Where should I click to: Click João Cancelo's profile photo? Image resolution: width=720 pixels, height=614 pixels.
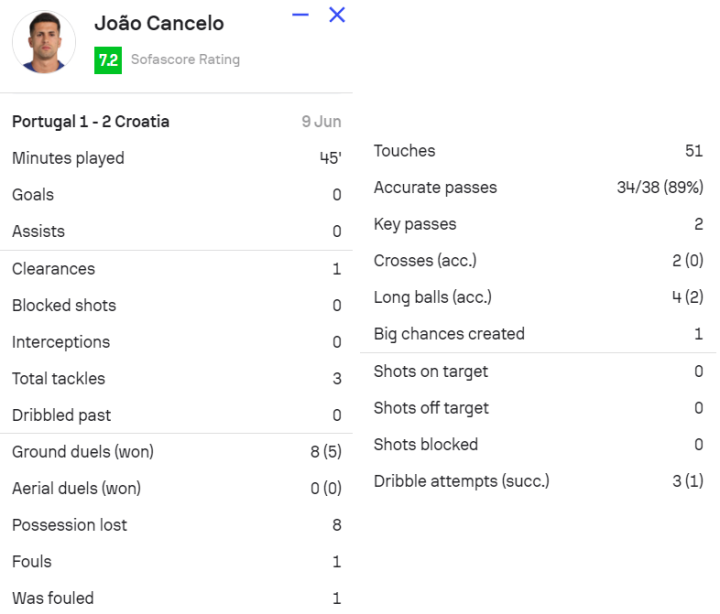pyautogui.click(x=44, y=43)
